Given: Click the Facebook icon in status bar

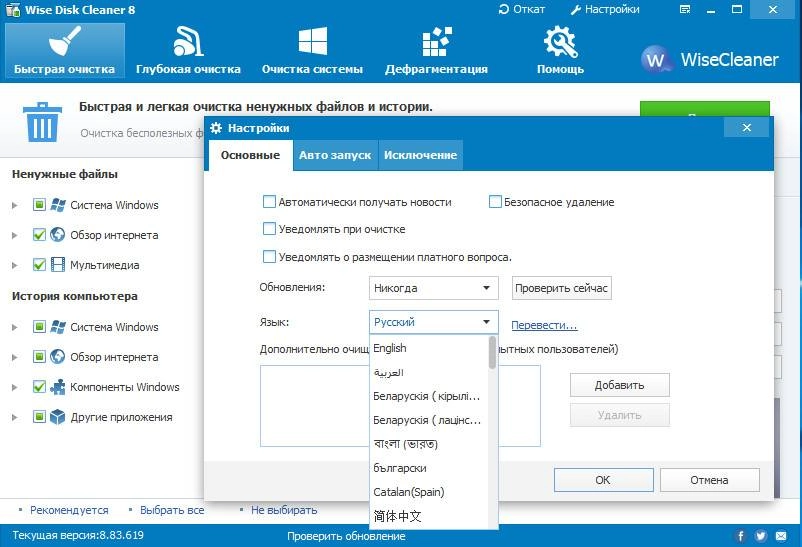Looking at the screenshot, I should [740, 536].
